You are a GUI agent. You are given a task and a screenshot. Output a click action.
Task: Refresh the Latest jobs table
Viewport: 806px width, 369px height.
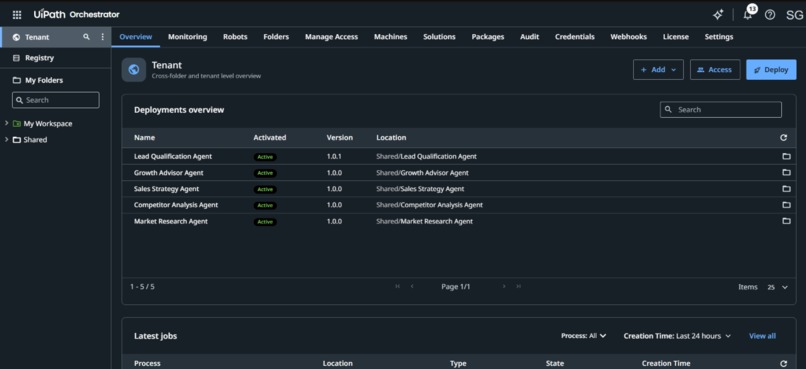783,363
